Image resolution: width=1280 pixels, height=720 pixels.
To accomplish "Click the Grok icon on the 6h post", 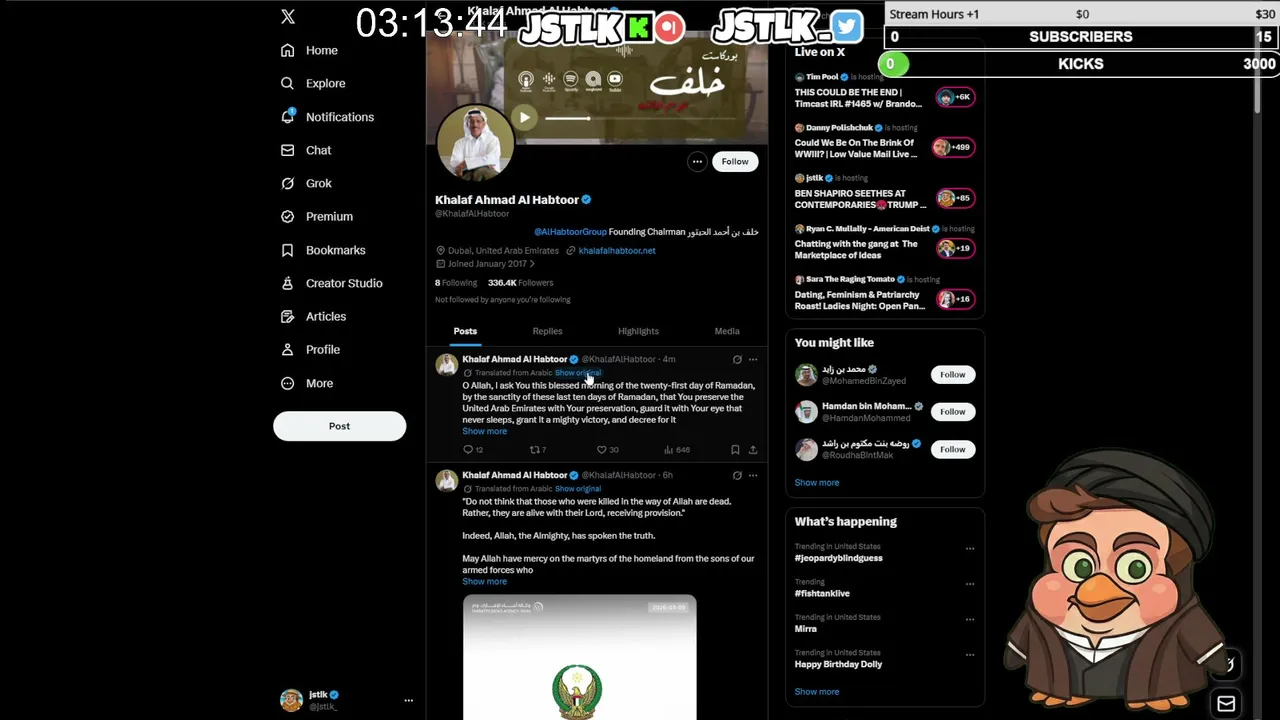I will tap(737, 475).
